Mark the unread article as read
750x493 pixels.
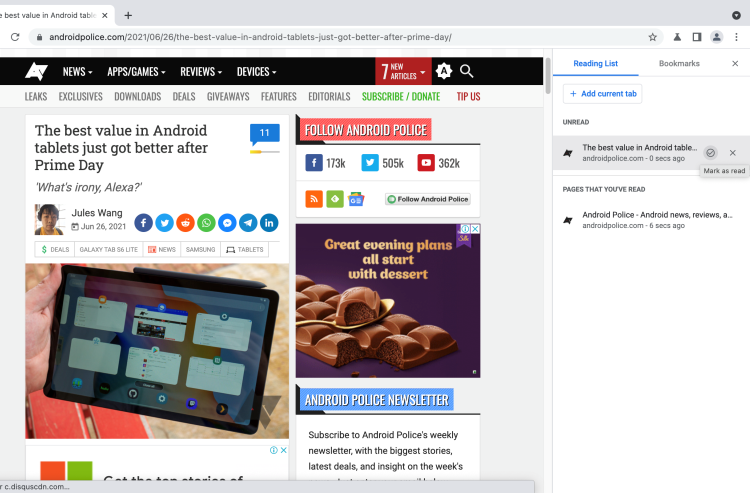point(710,153)
